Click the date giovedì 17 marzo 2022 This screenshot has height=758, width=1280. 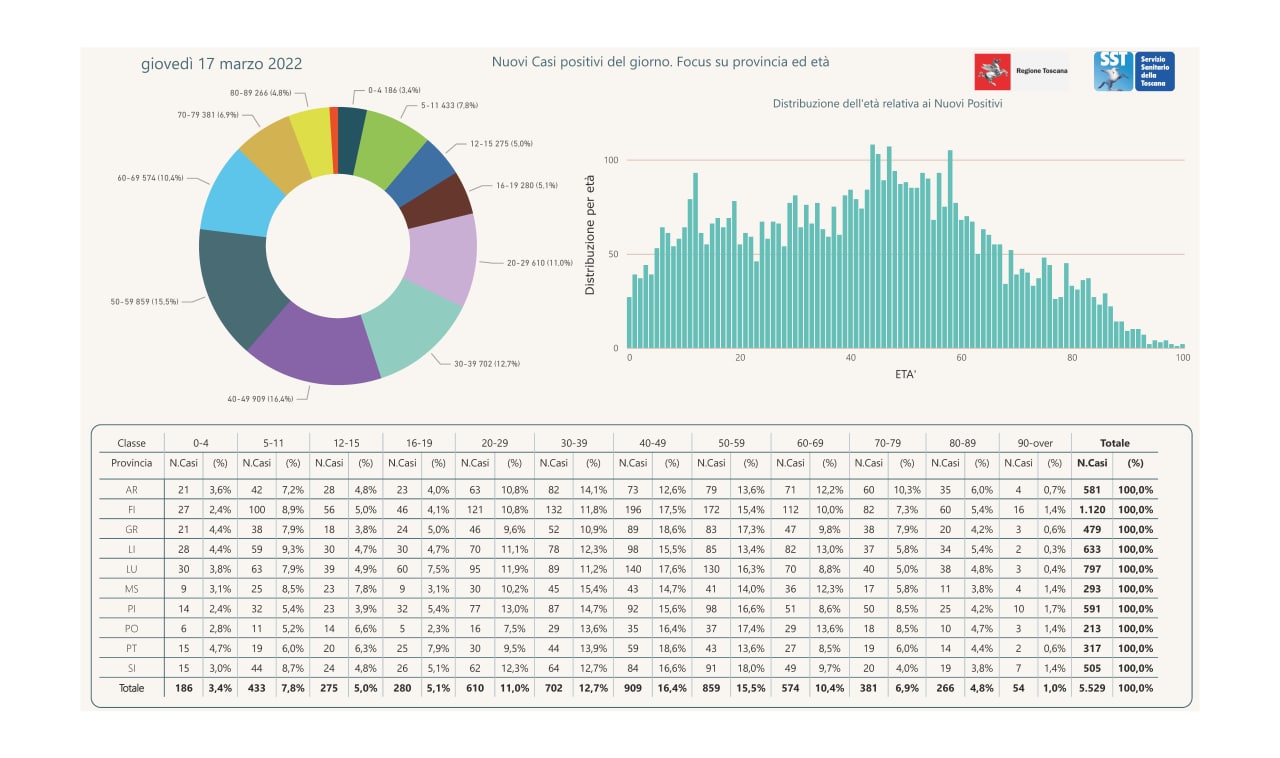point(221,64)
